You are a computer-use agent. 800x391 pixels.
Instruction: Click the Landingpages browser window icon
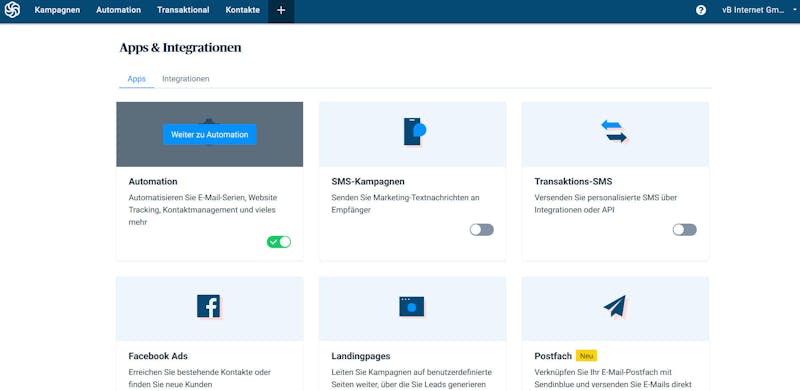pos(412,307)
